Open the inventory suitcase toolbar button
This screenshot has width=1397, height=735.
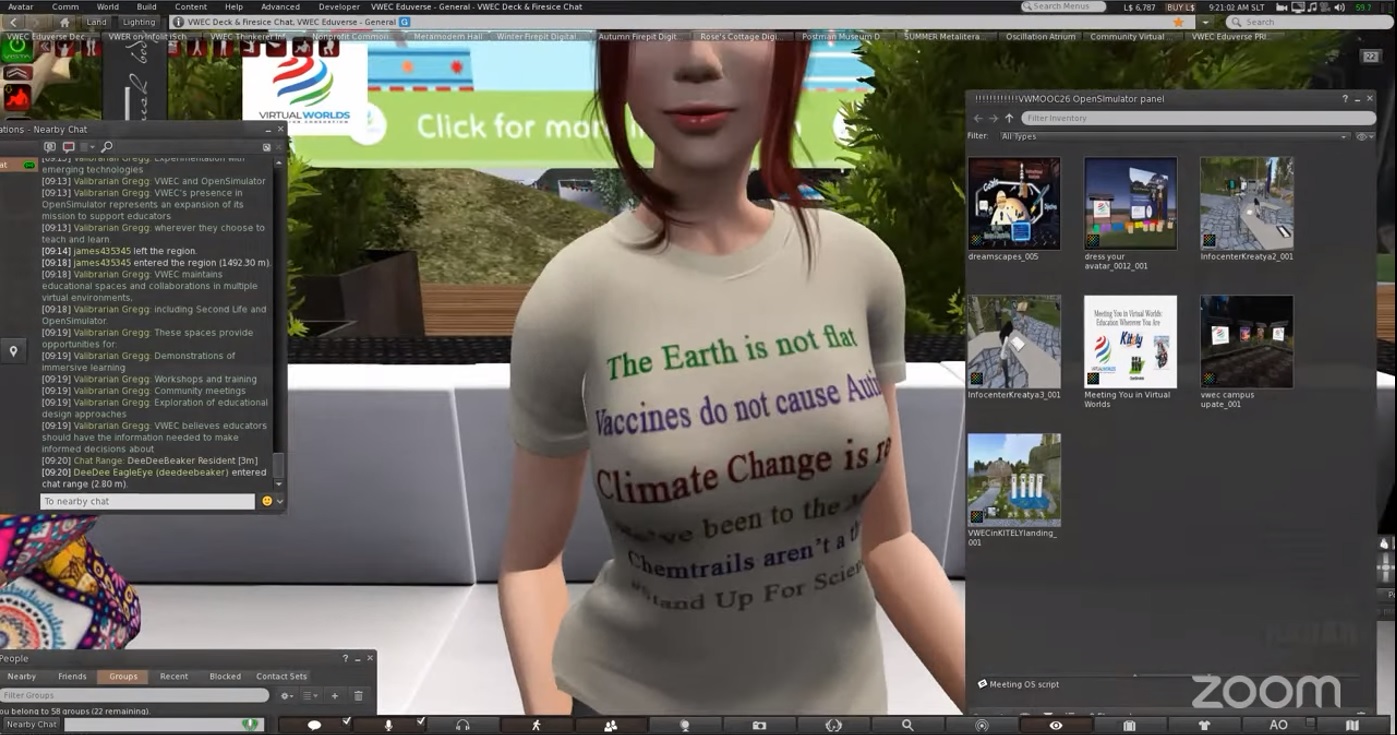point(1130,725)
